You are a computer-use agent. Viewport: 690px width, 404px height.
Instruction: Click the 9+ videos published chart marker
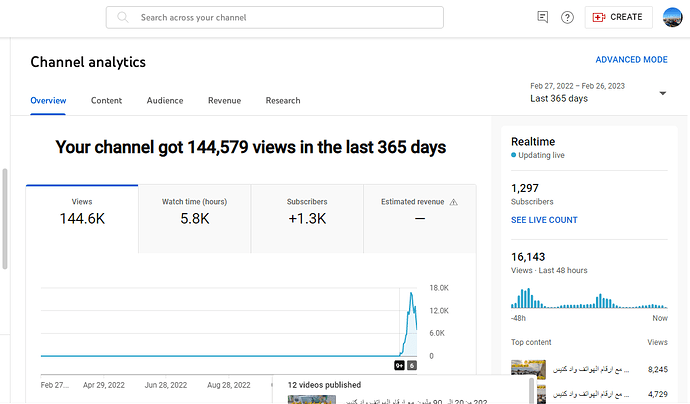click(399, 365)
